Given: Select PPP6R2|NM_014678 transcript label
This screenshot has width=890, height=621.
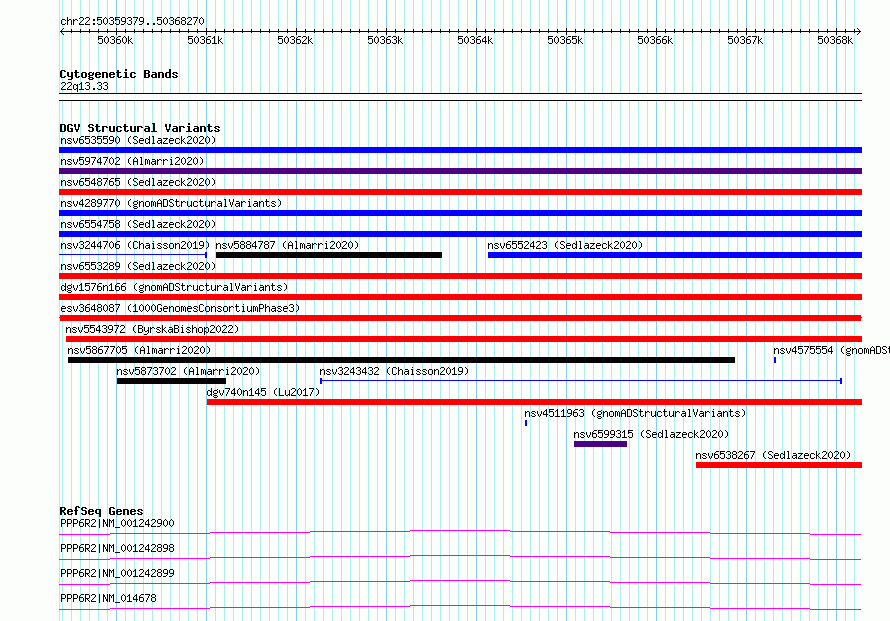Looking at the screenshot, I should (108, 598).
